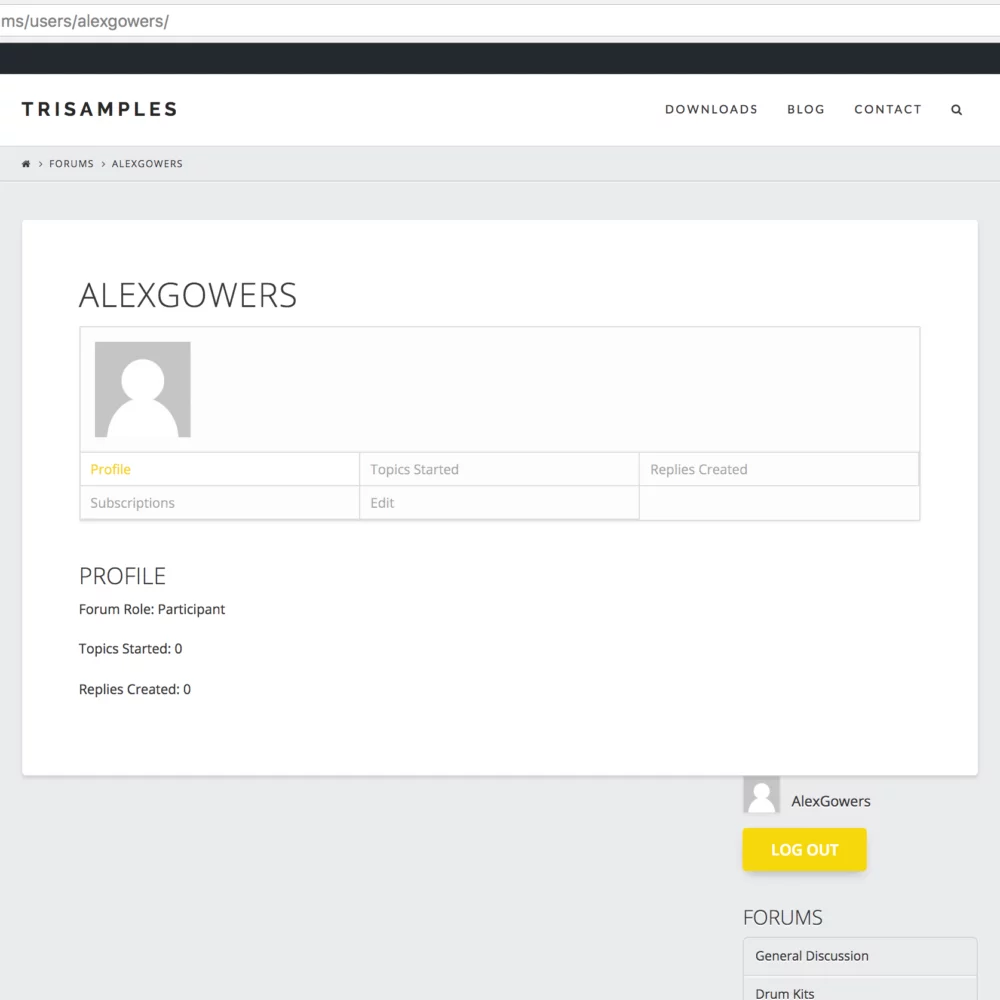Click the TRISAMPLES site logo
This screenshot has height=1000, width=1000.
point(99,109)
